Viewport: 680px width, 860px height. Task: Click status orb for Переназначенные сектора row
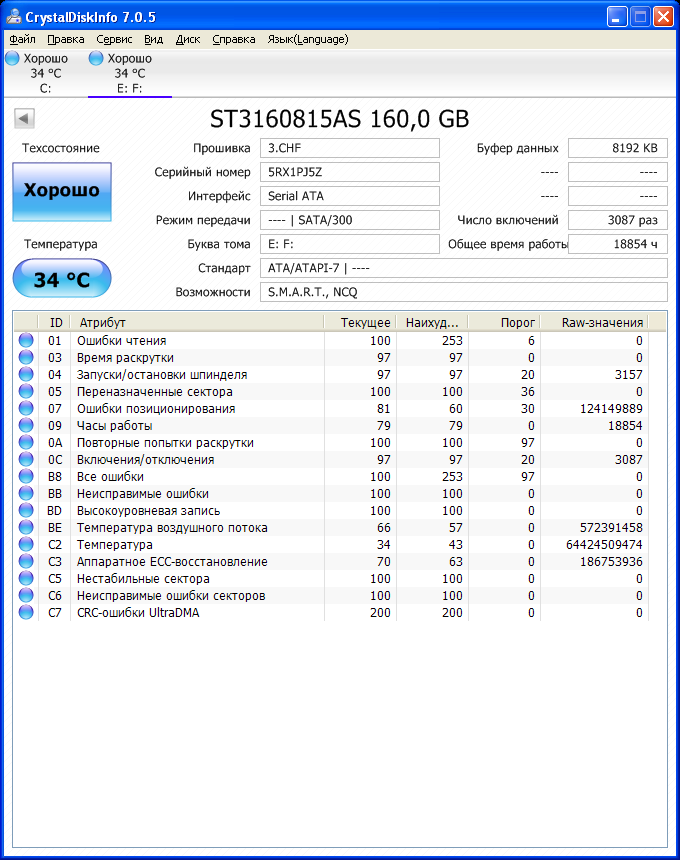coord(26,392)
